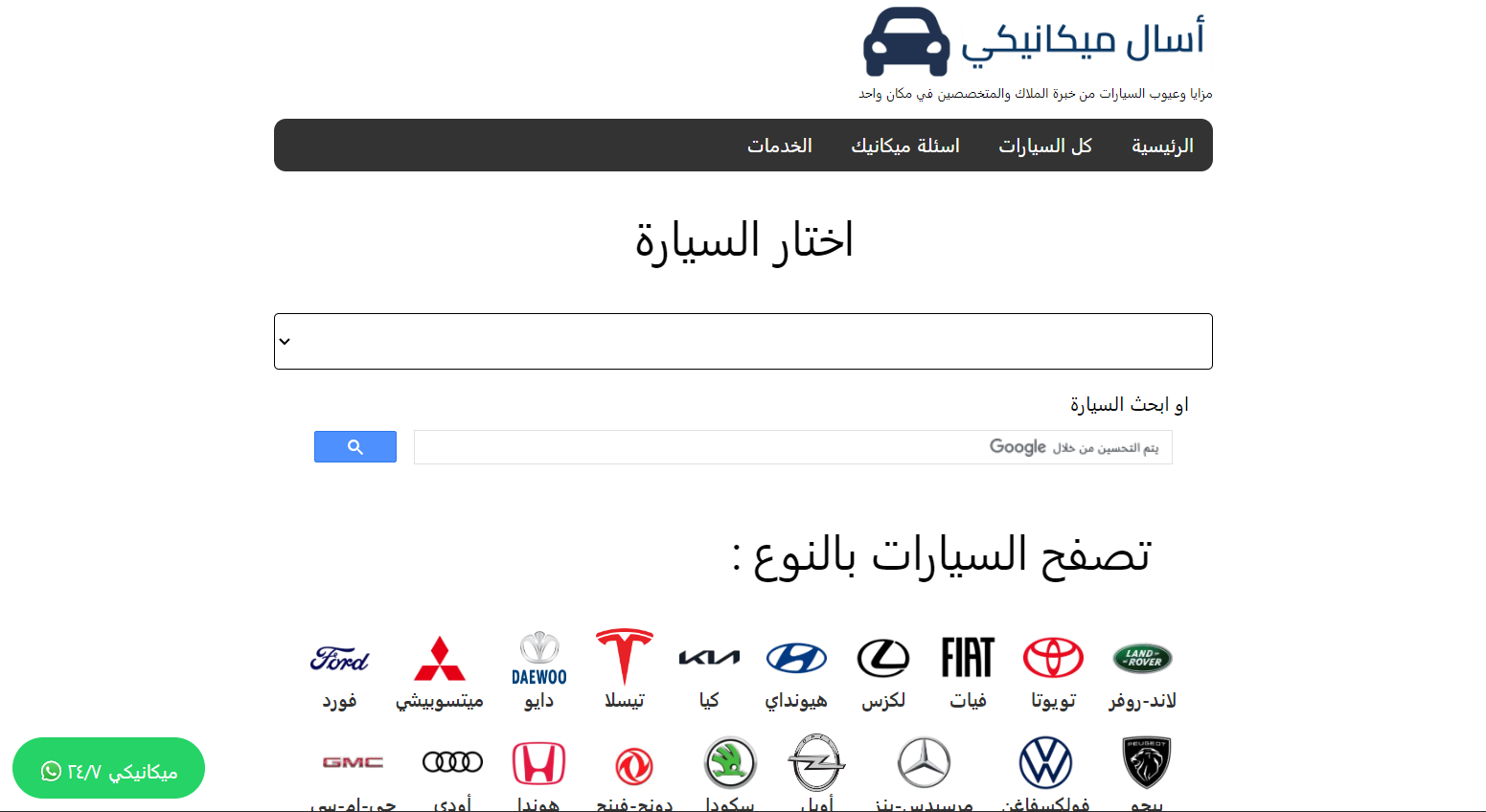Viewport: 1486px width, 812px height.
Task: Click the تويوتا text link
Action: (1053, 701)
